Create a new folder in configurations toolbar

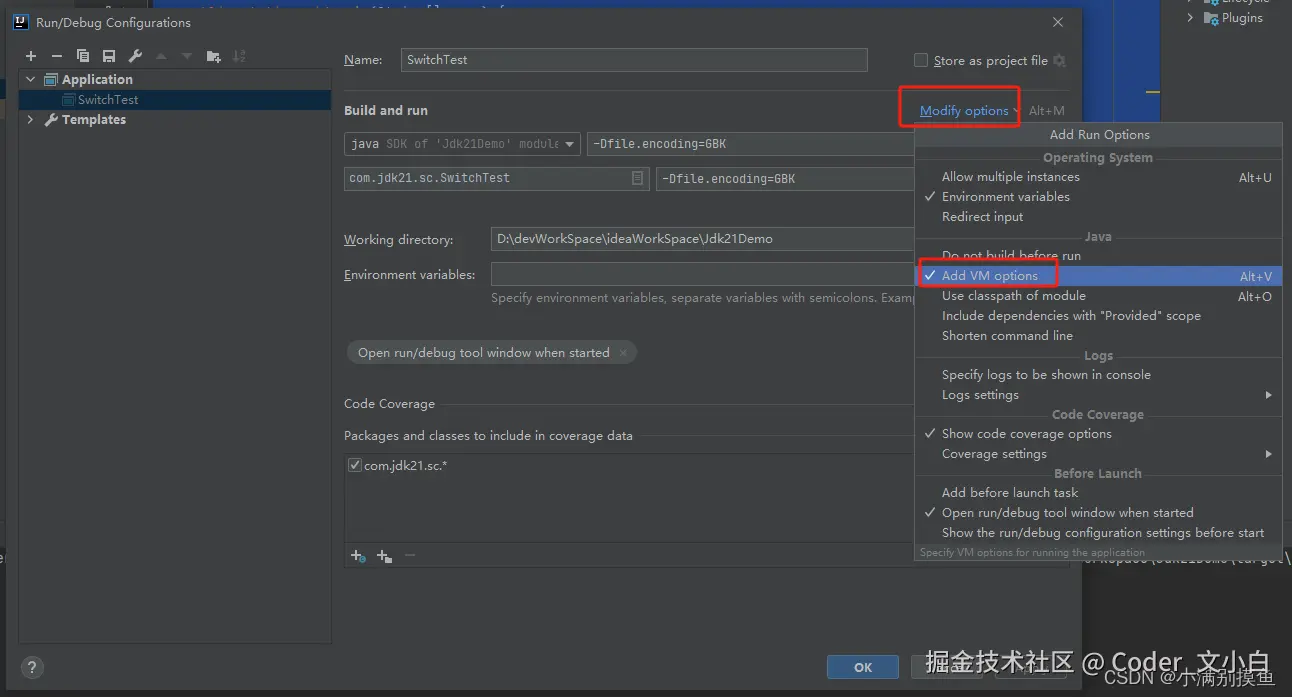click(x=213, y=56)
